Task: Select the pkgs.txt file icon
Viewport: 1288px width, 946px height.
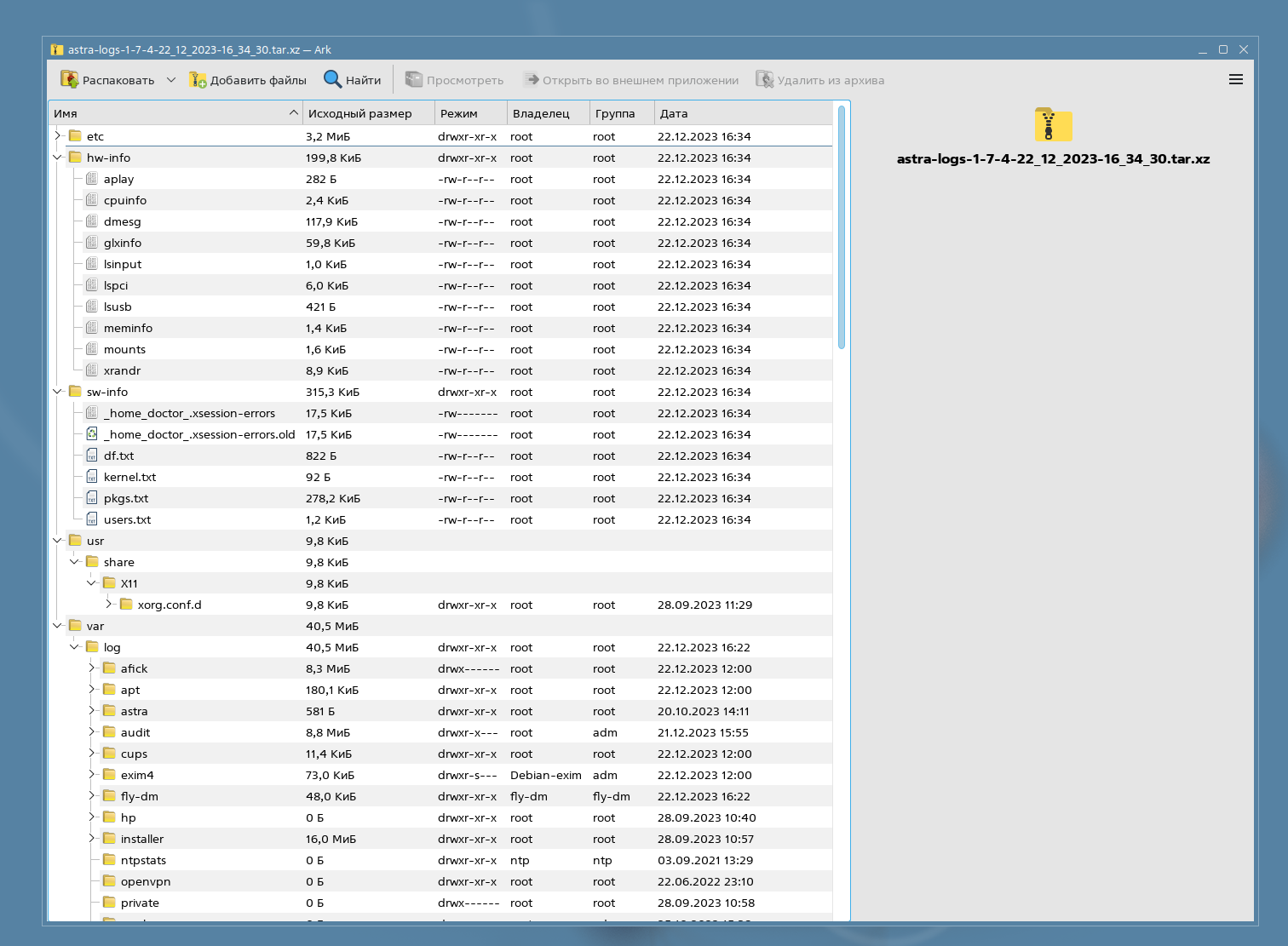Action: point(92,498)
